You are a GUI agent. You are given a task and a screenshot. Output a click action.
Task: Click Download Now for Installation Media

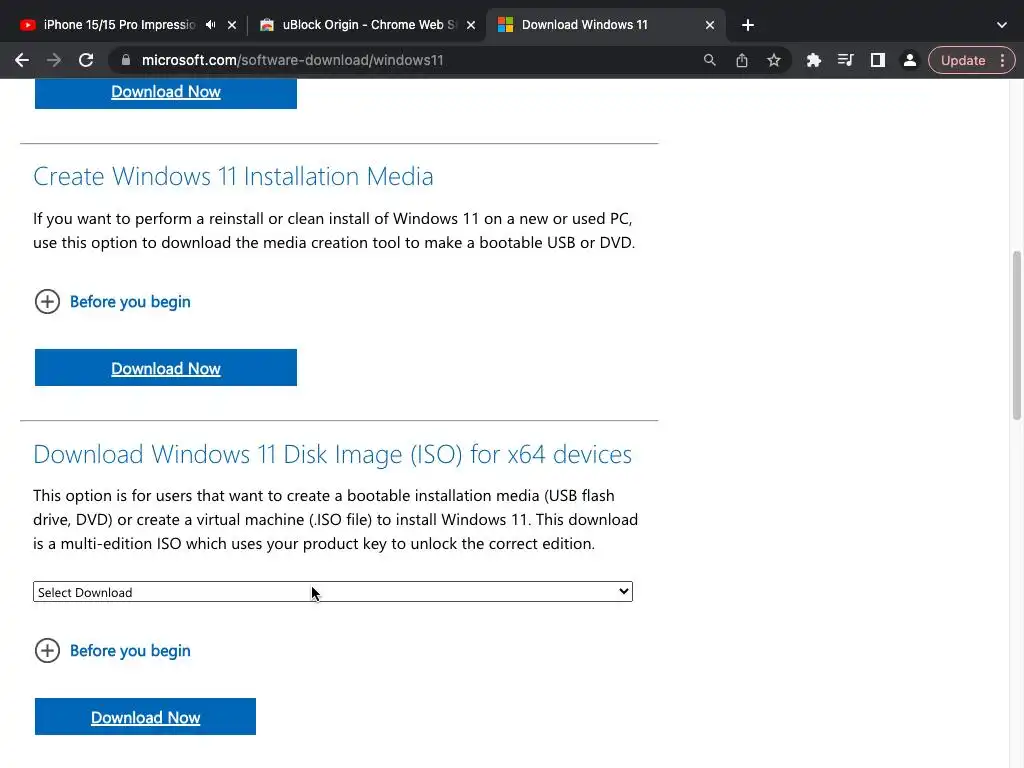pyautogui.click(x=166, y=368)
